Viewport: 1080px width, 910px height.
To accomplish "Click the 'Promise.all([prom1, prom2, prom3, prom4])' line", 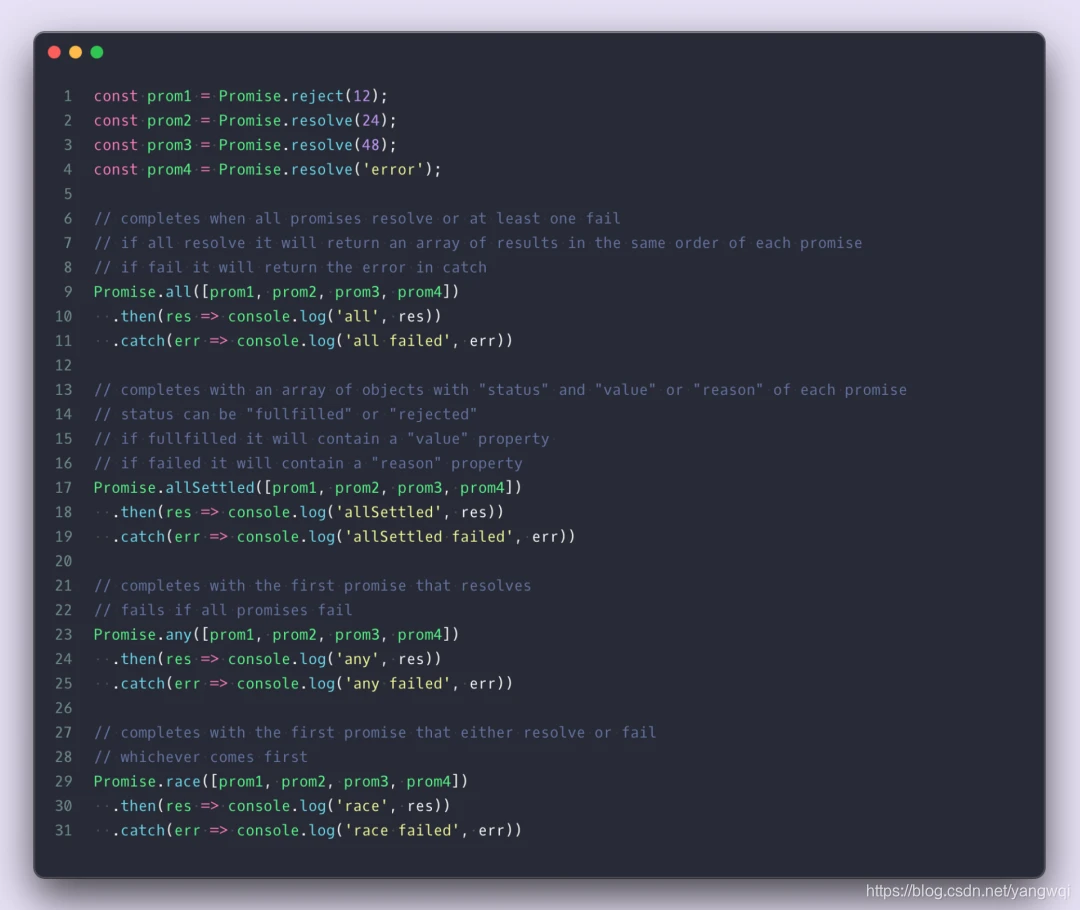I will (x=276, y=292).
